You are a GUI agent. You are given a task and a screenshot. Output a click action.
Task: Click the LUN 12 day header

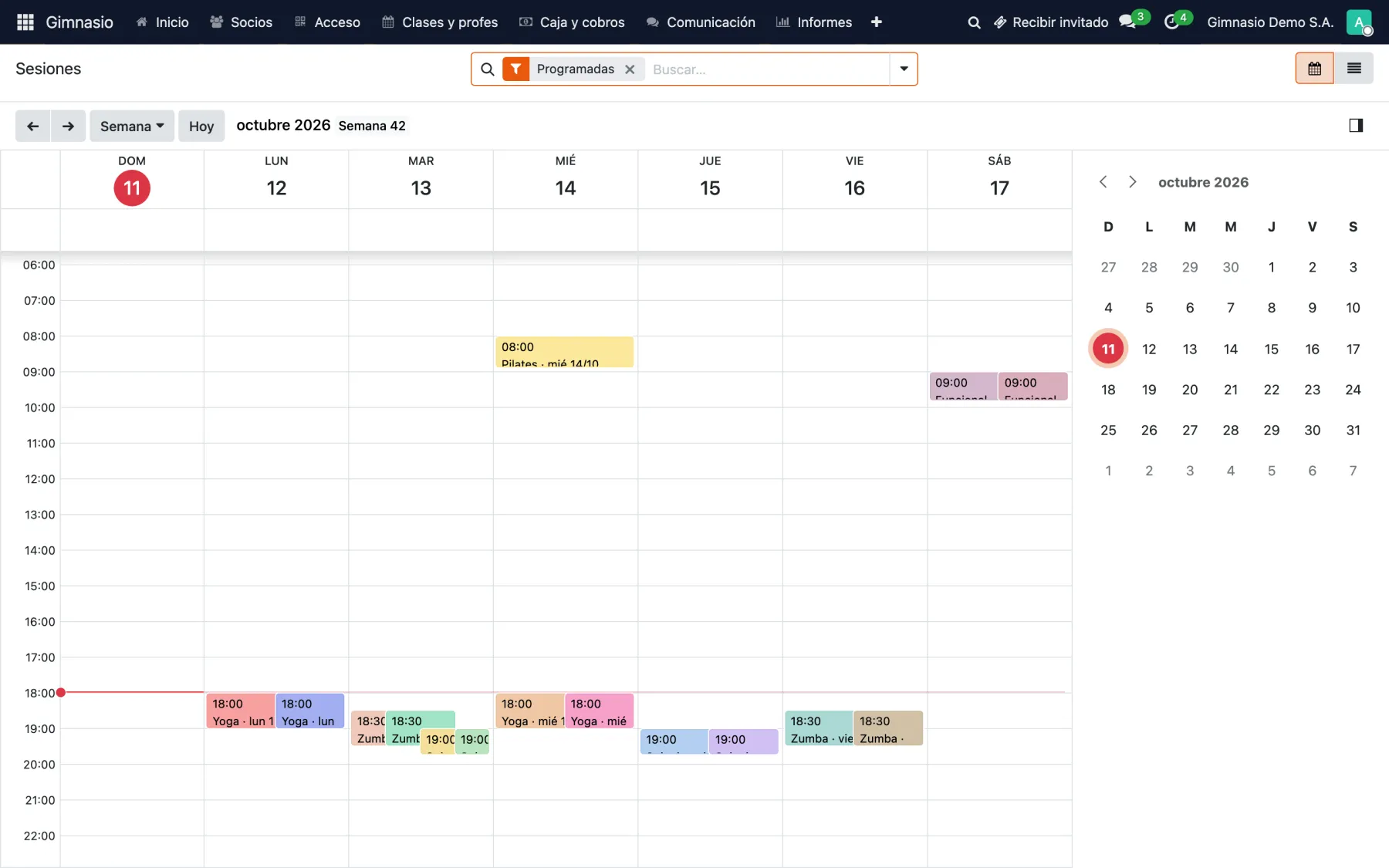(x=276, y=180)
